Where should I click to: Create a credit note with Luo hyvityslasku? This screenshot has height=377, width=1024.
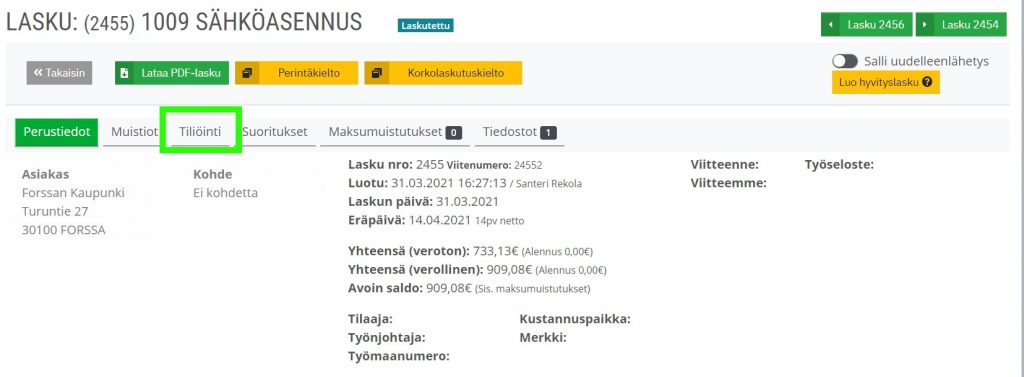(x=885, y=83)
